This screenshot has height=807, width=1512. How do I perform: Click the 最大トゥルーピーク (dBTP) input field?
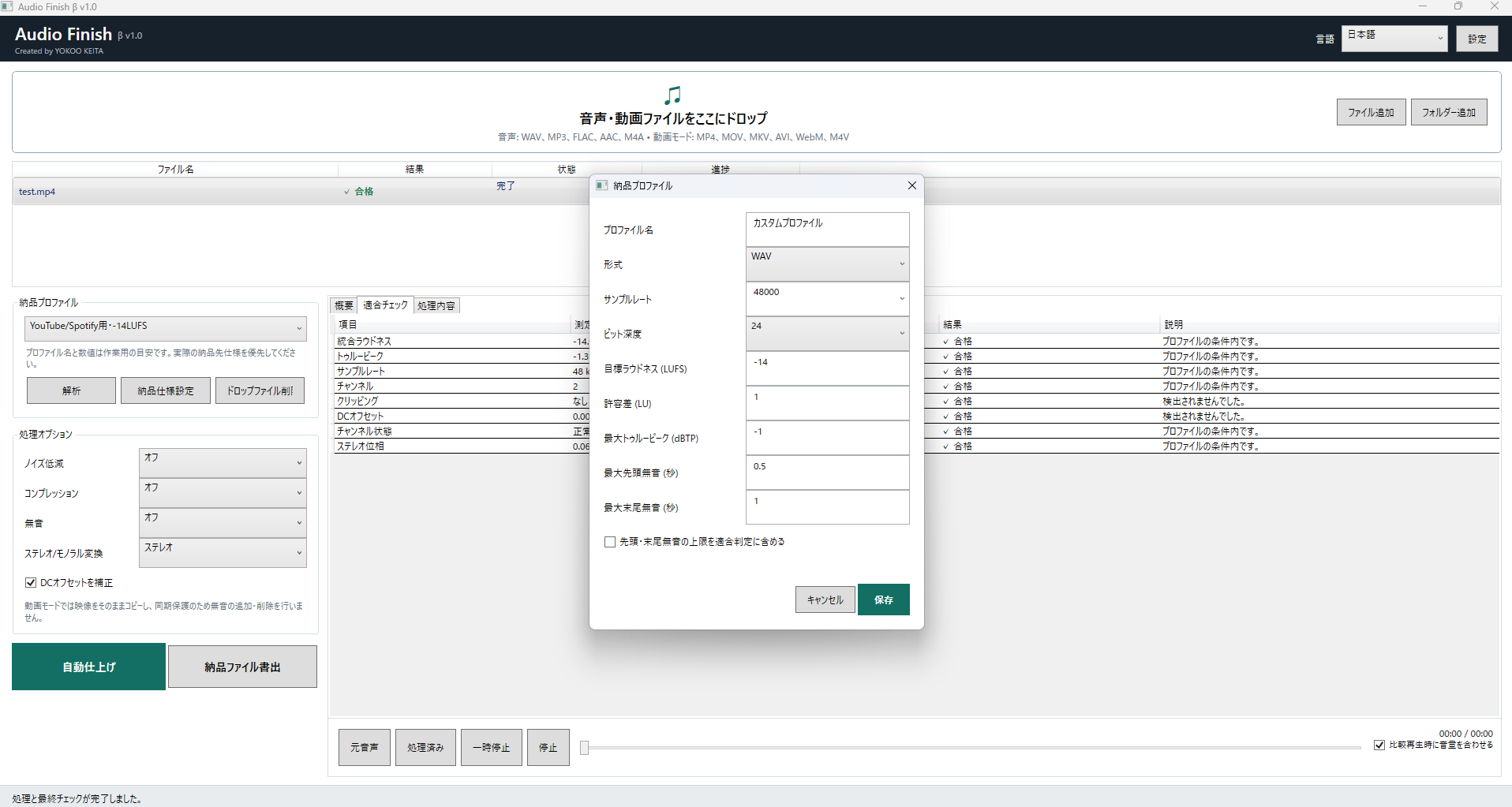827,438
